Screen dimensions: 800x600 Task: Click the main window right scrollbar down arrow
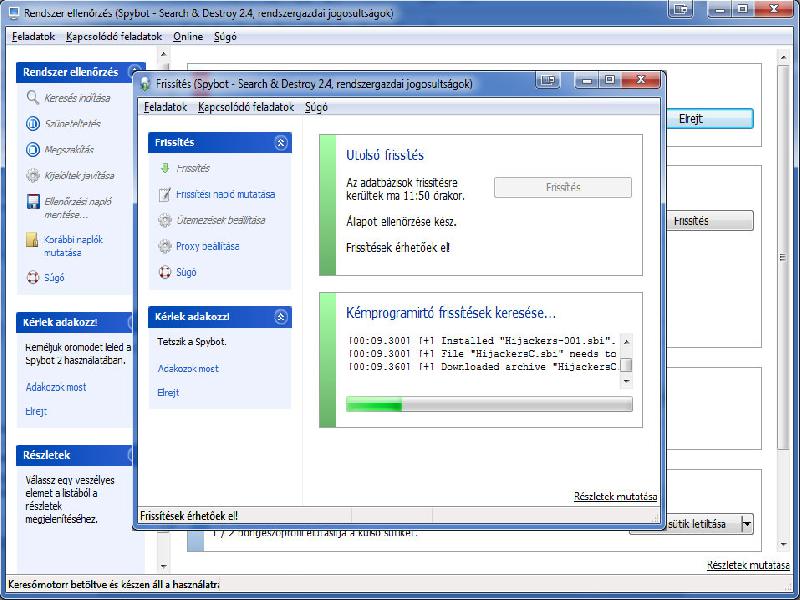(784, 545)
